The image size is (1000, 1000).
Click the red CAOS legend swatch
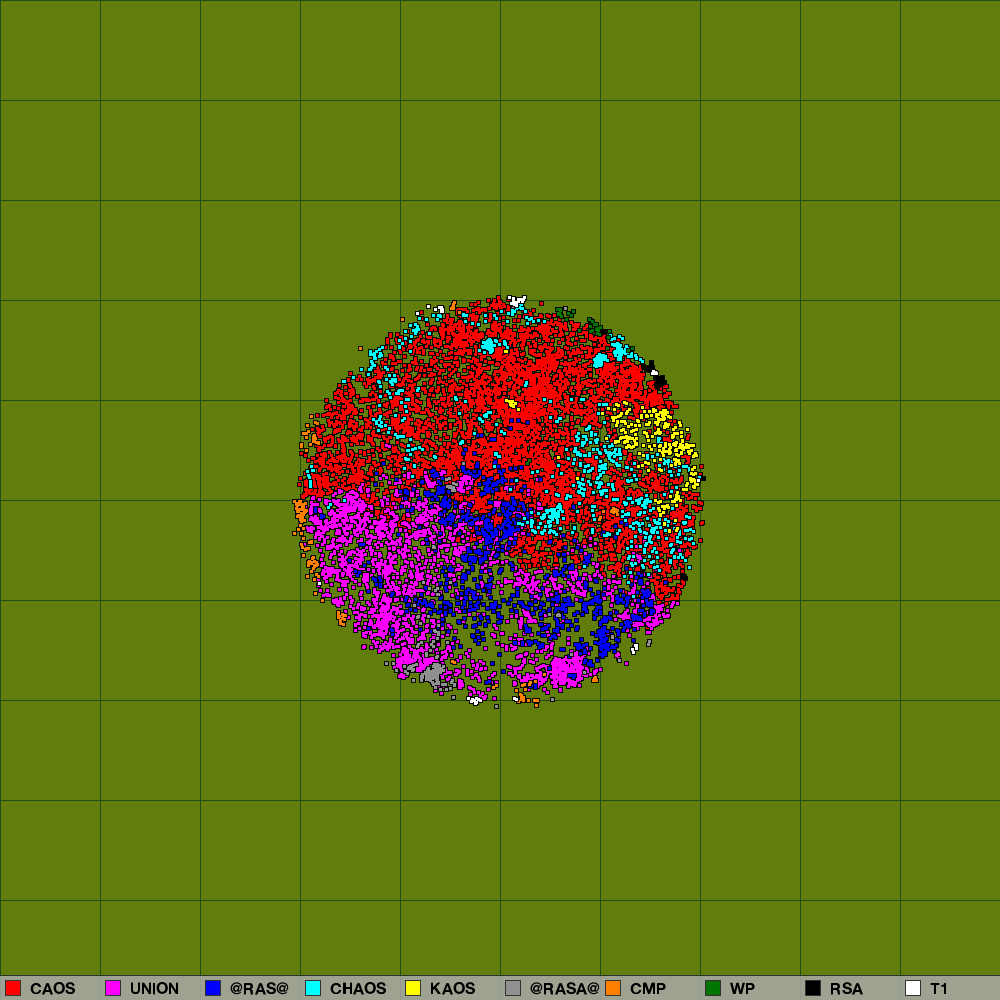click(x=13, y=988)
